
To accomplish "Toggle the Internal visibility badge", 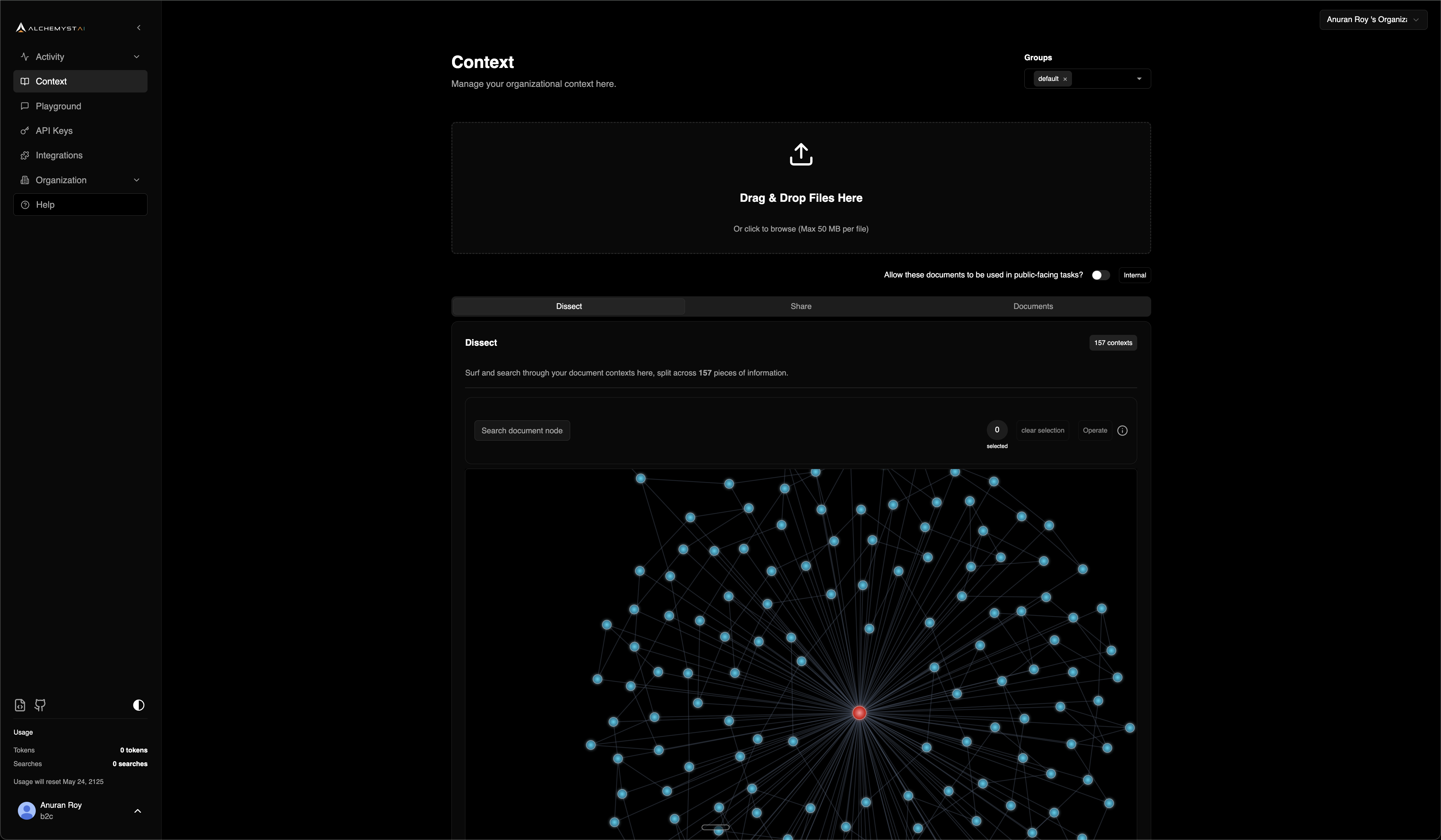I will (x=1134, y=275).
